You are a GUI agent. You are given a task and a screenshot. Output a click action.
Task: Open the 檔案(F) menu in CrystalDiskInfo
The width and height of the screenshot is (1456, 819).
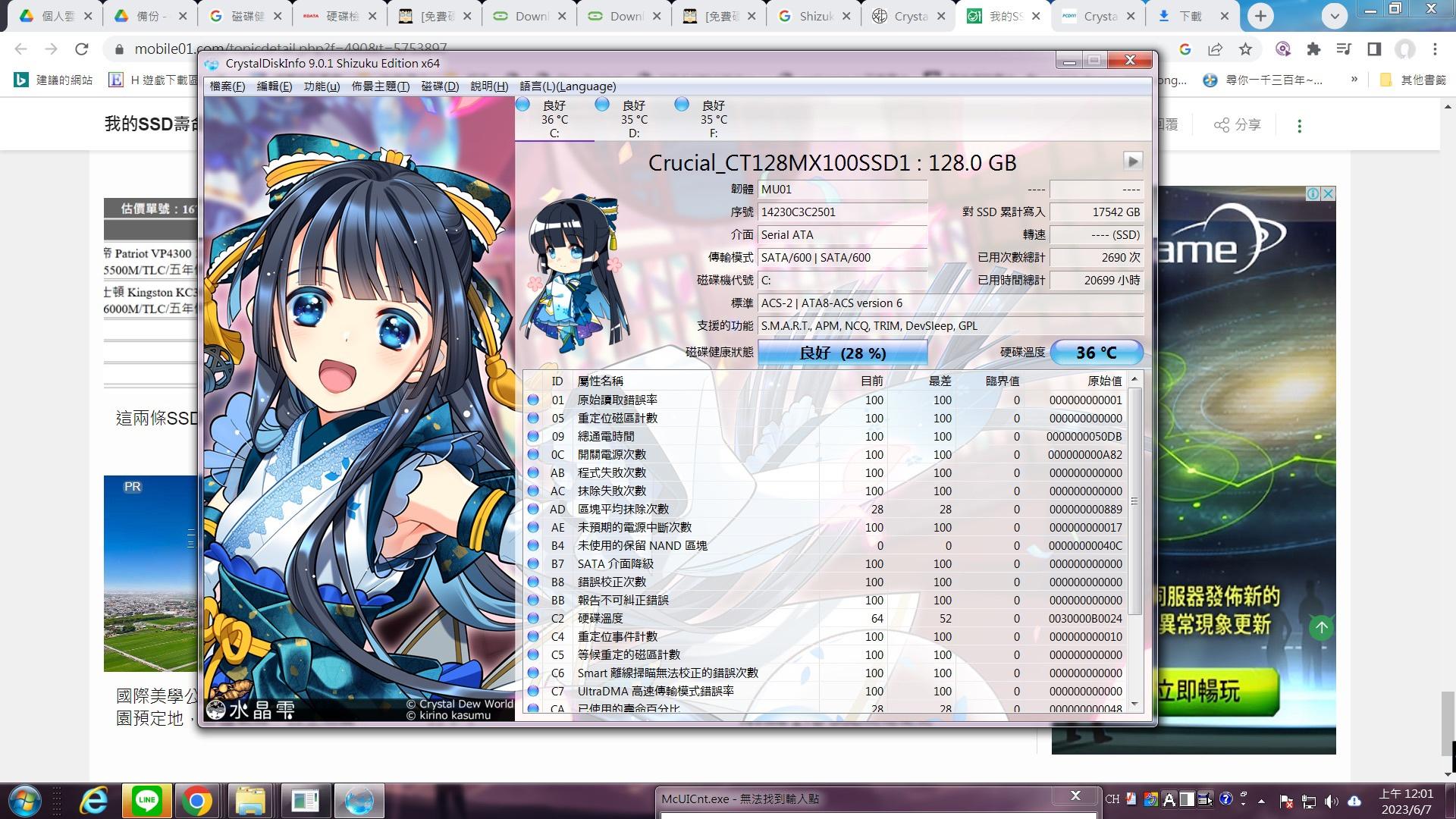227,86
